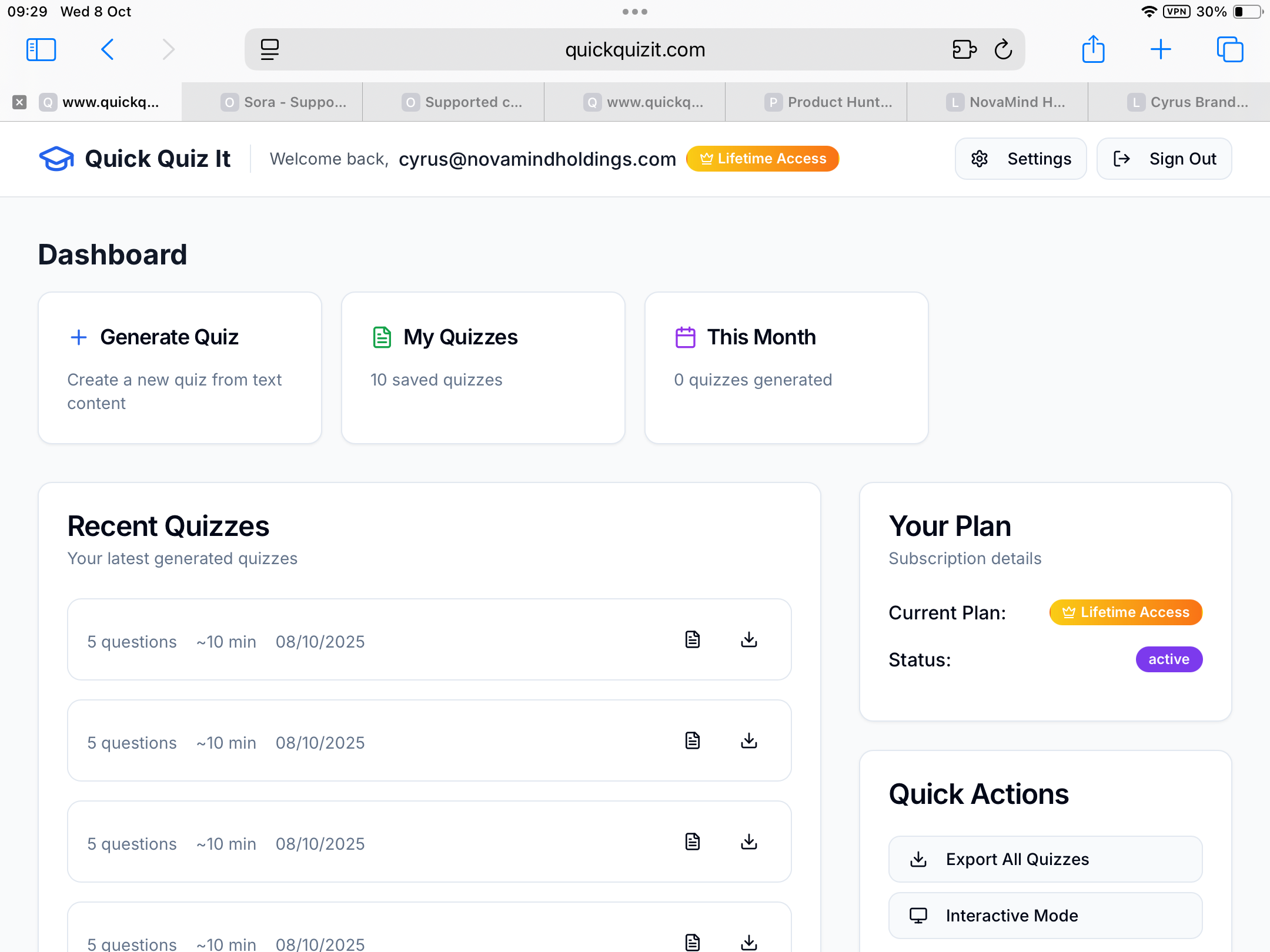Click Export All Quizzes
The width and height of the screenshot is (1270, 952).
coord(1045,859)
